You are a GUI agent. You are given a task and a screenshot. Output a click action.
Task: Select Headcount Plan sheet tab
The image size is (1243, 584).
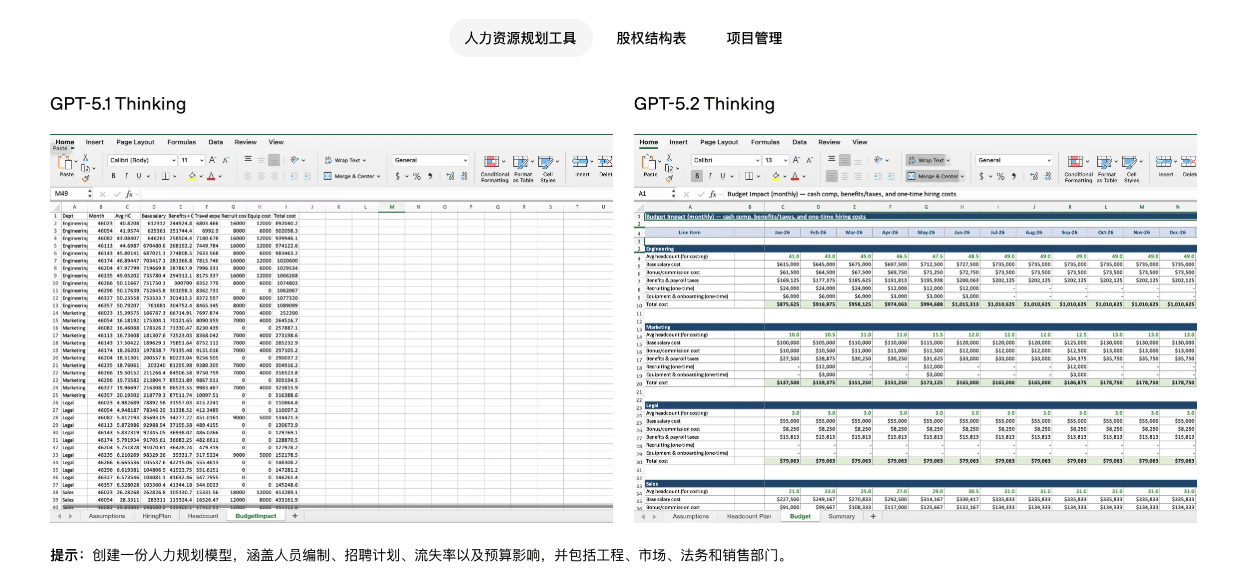[x=750, y=516]
